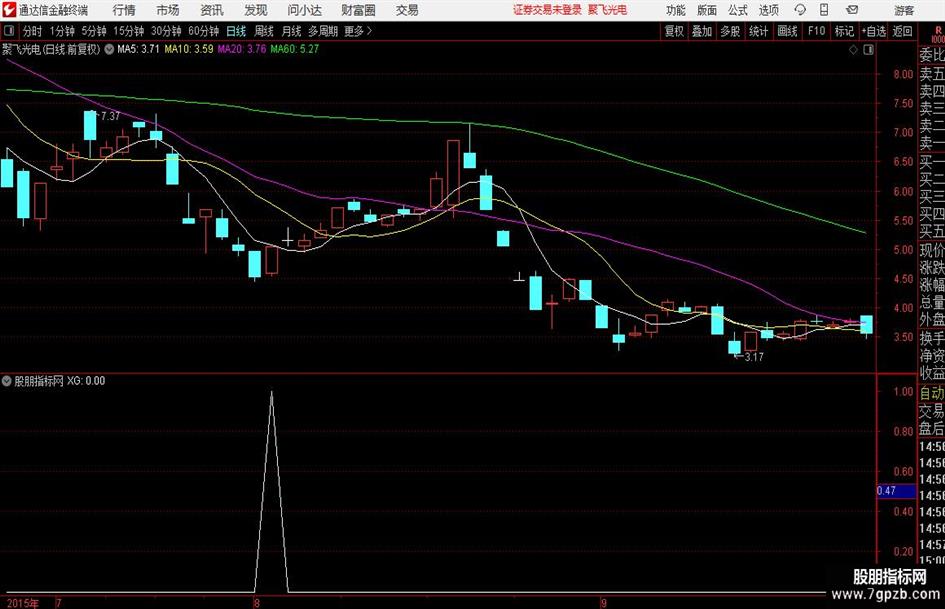This screenshot has height=609, width=945.
Task: Click the blue 0.47 axis value tag
Action: point(896,491)
